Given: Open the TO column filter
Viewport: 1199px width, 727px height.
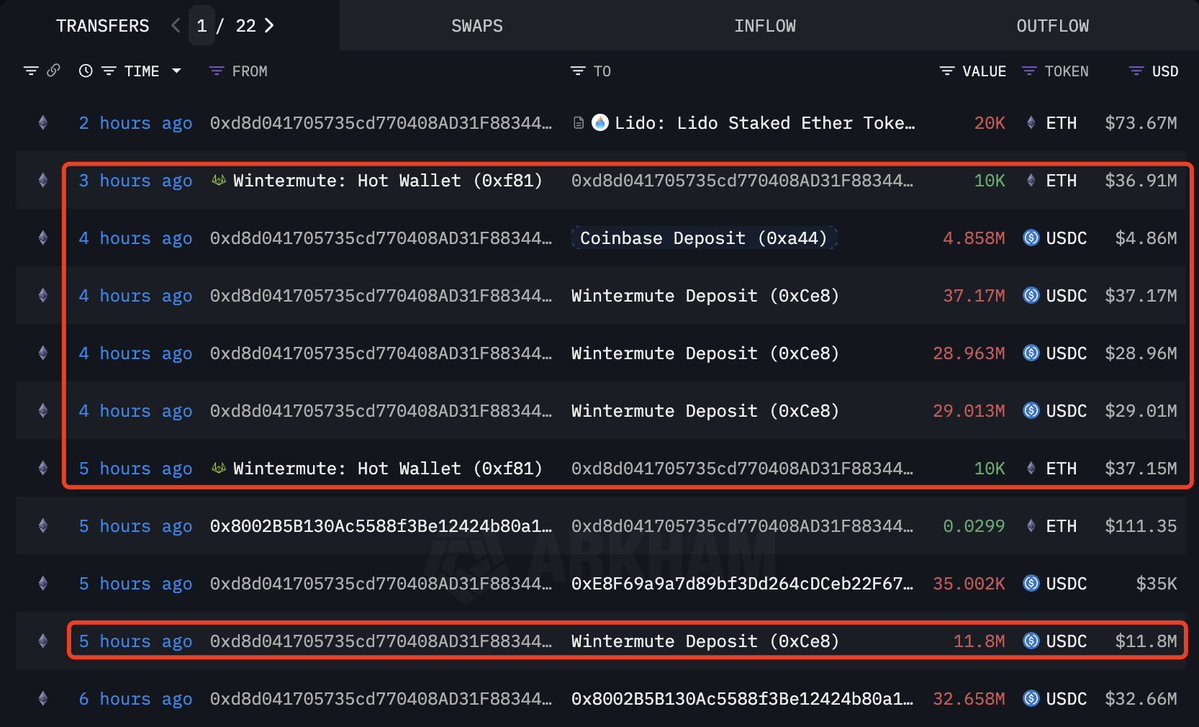Looking at the screenshot, I should pyautogui.click(x=577, y=71).
